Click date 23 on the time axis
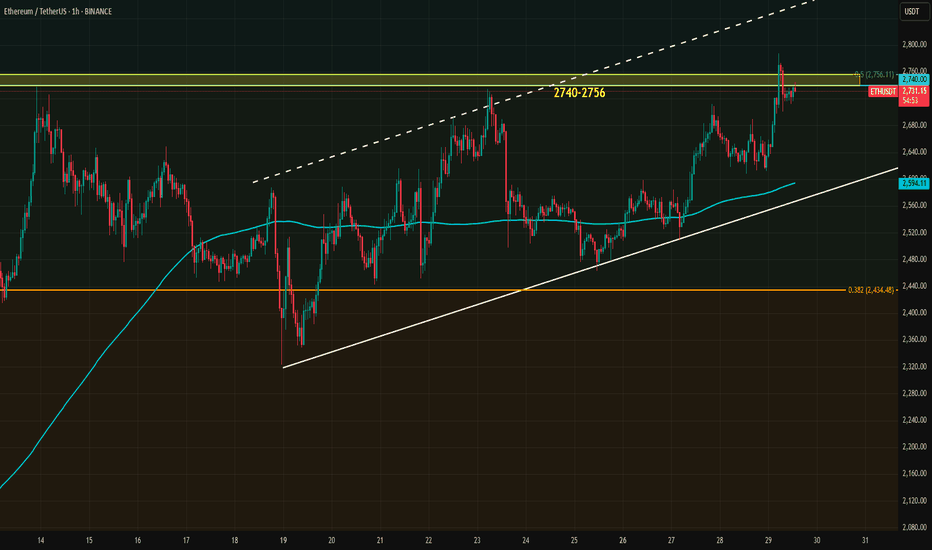The width and height of the screenshot is (932, 550). pyautogui.click(x=477, y=540)
